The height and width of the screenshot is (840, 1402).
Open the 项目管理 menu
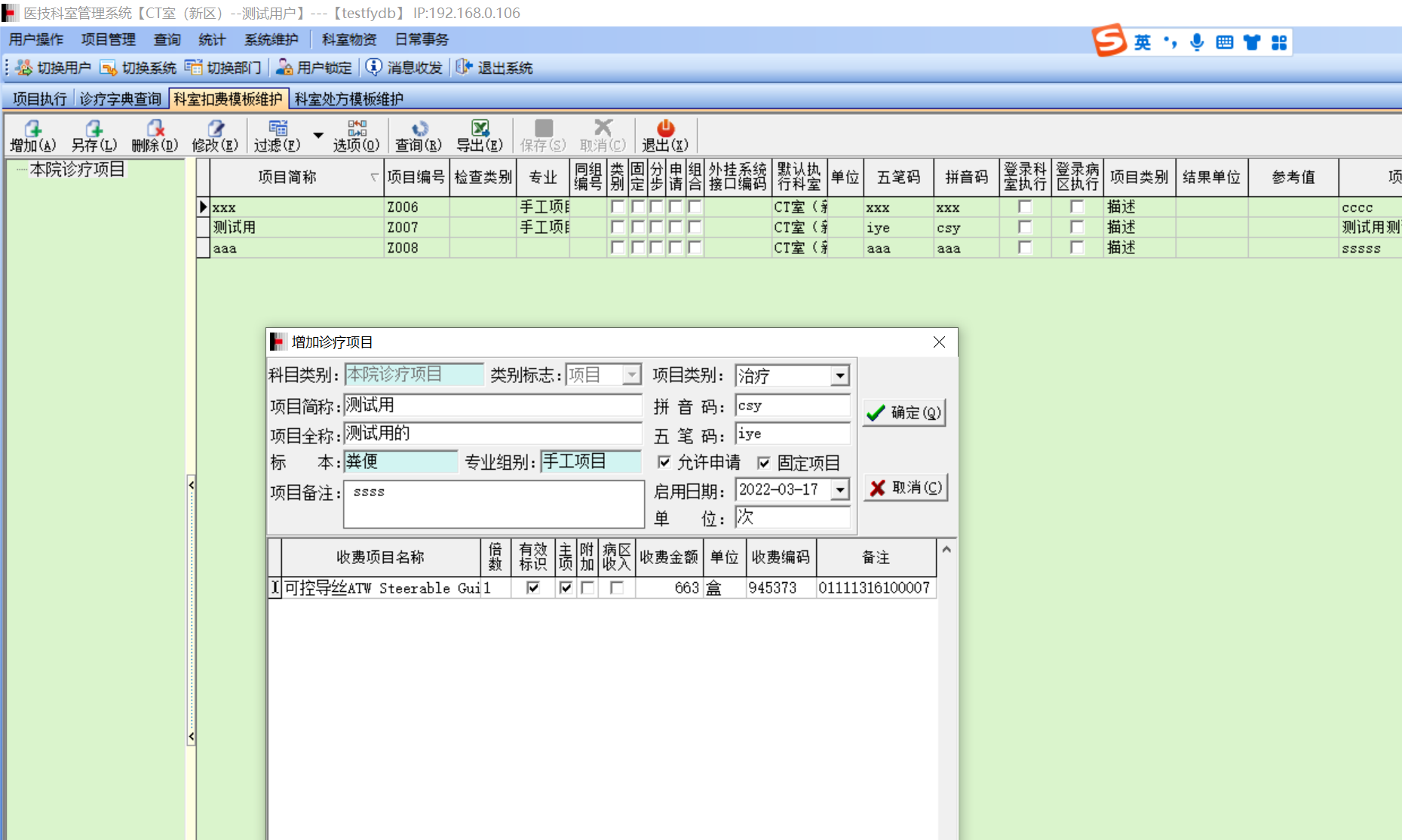click(109, 40)
